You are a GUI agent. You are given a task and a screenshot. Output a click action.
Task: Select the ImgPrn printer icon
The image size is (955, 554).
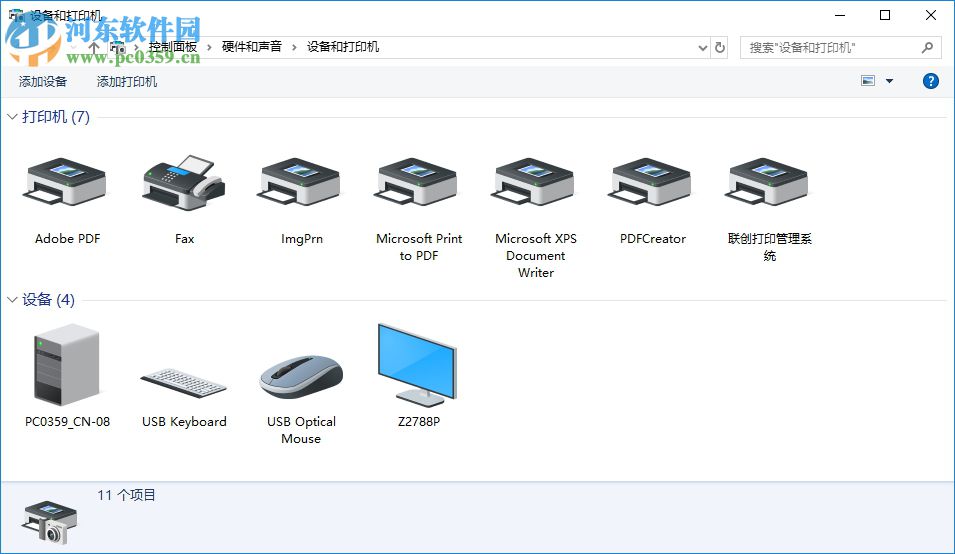click(300, 183)
